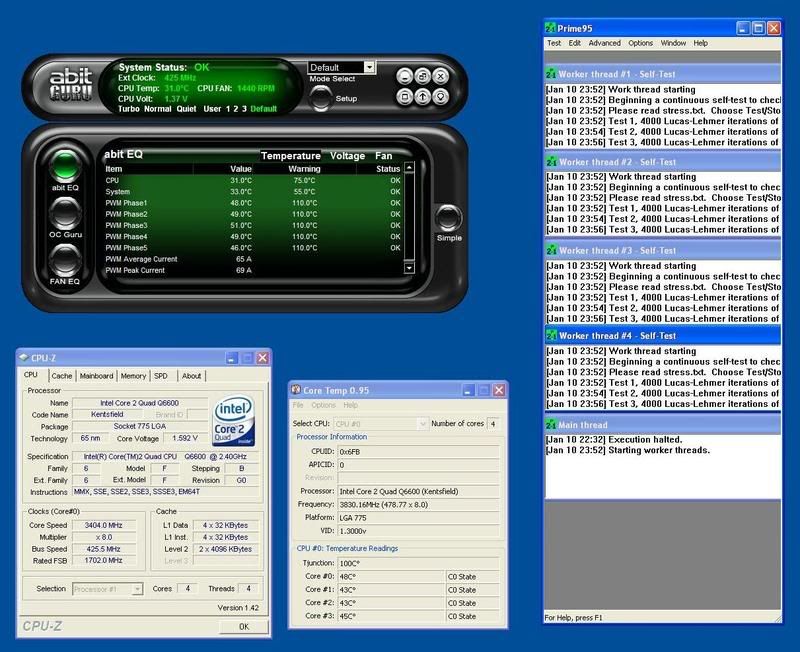This screenshot has height=652, width=800.
Task: Click the green Default mode label beside User 3
Action: click(x=264, y=109)
